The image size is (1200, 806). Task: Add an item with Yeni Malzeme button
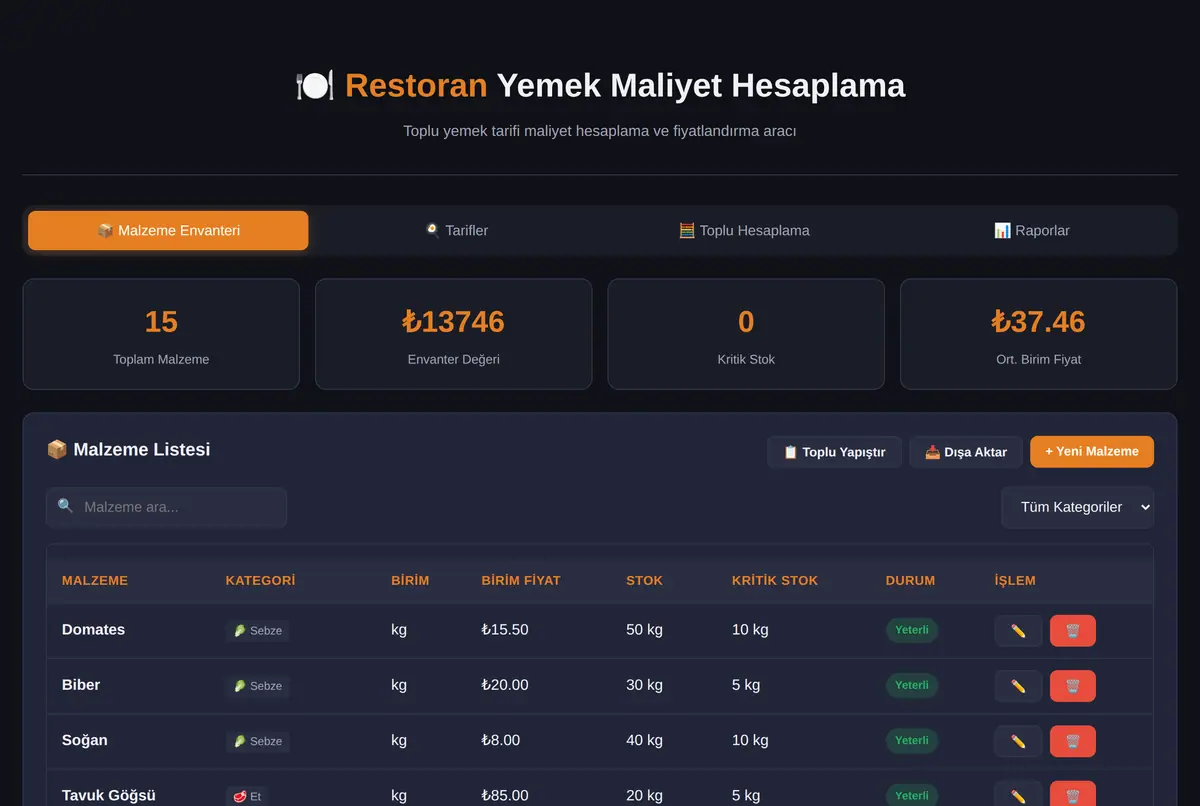pos(1092,452)
